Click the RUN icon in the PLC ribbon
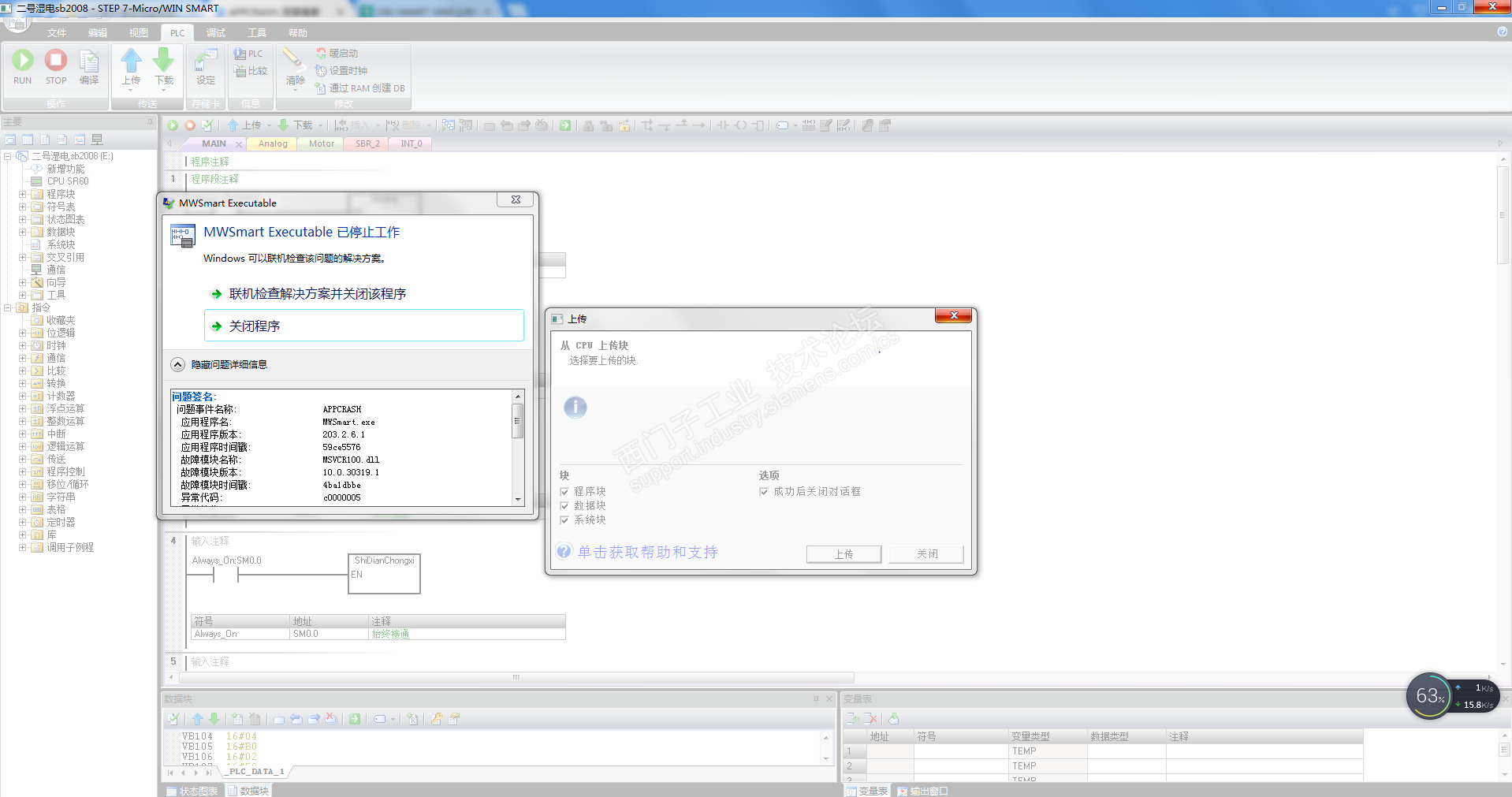 (x=23, y=61)
